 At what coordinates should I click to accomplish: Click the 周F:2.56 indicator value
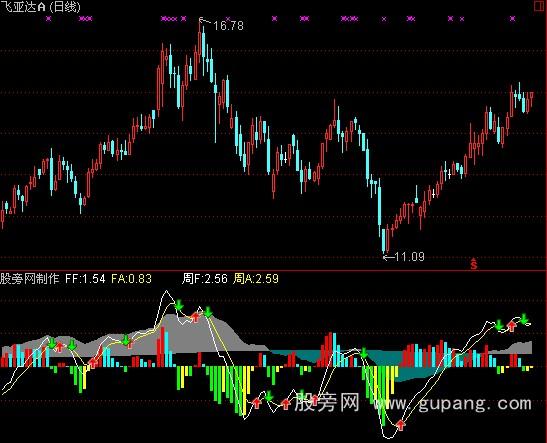(x=205, y=279)
